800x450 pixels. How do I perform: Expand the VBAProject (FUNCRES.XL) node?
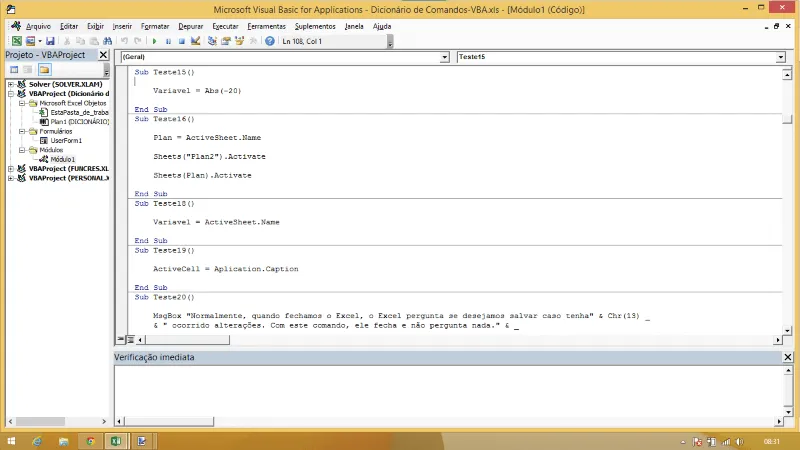(11, 168)
